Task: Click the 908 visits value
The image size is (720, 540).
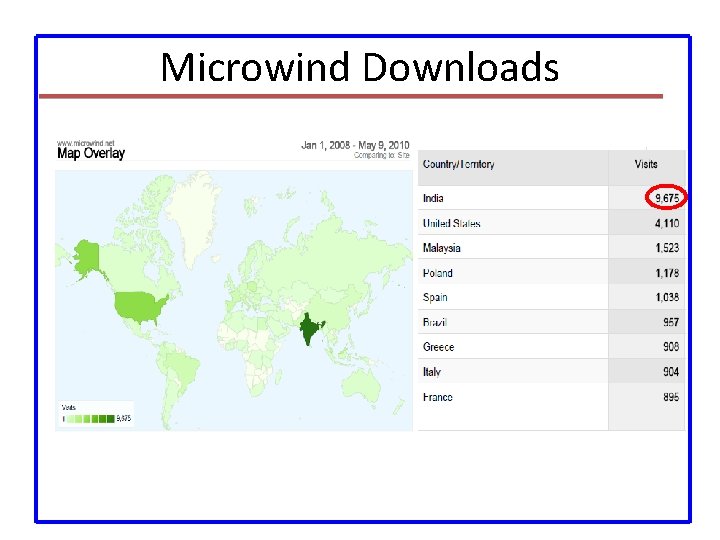Action: pos(671,347)
